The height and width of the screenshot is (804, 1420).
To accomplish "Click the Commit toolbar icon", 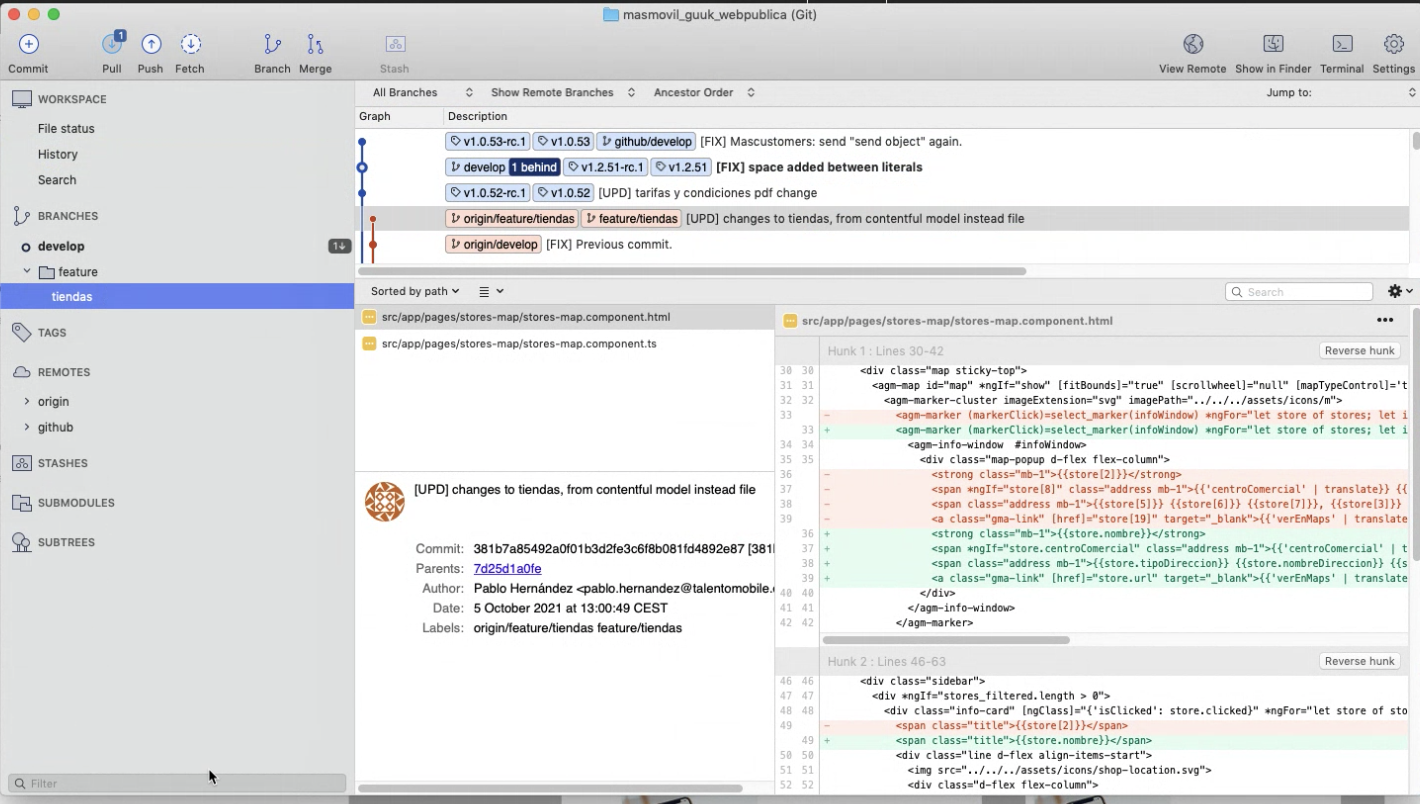I will (28, 45).
